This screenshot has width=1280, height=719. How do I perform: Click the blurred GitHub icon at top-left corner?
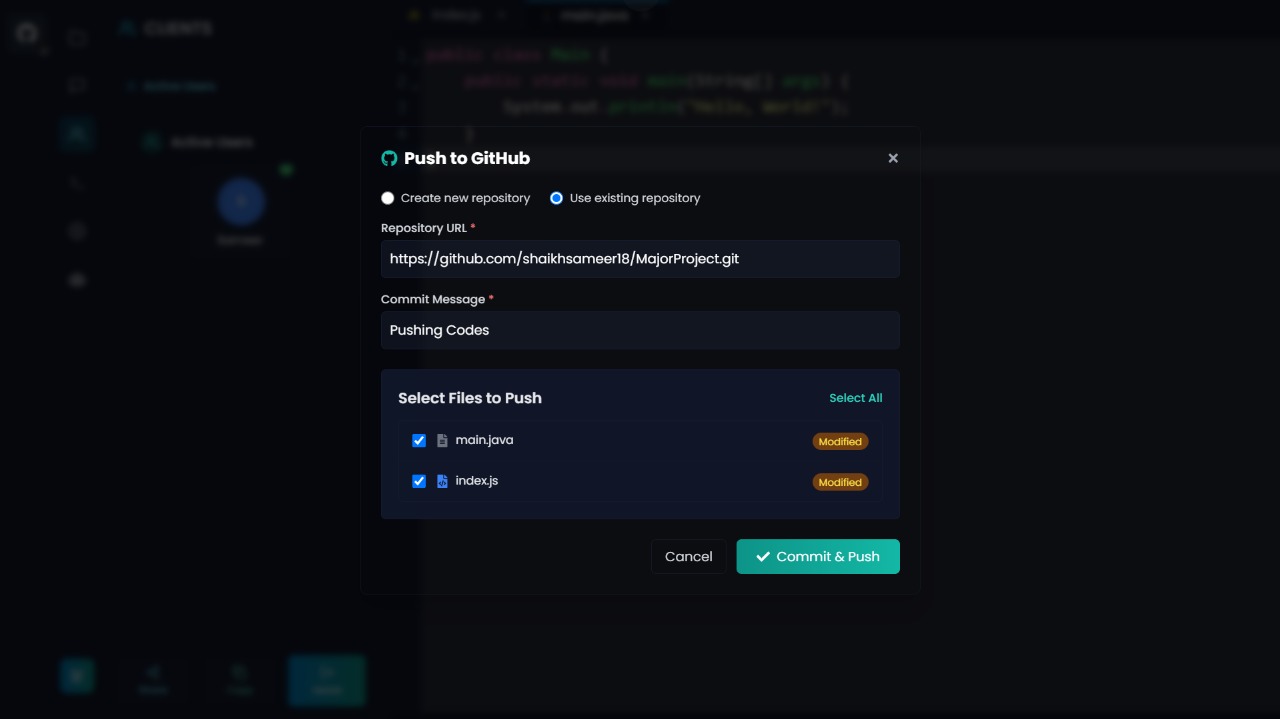click(27, 33)
